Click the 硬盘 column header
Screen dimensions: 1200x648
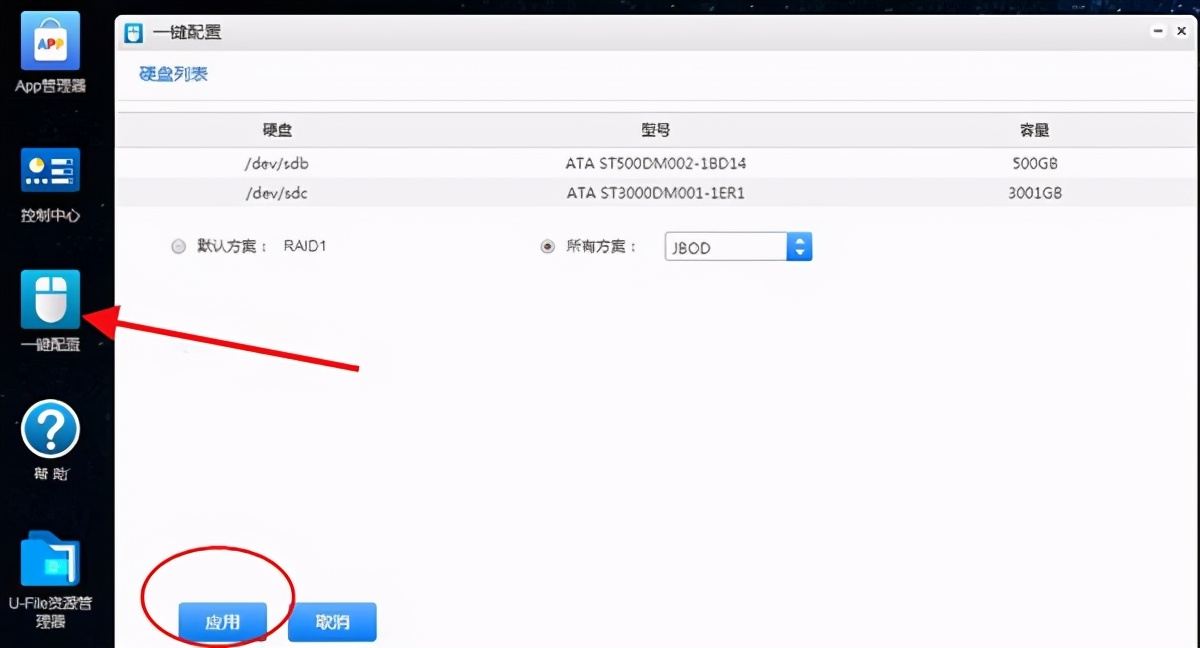point(277,129)
